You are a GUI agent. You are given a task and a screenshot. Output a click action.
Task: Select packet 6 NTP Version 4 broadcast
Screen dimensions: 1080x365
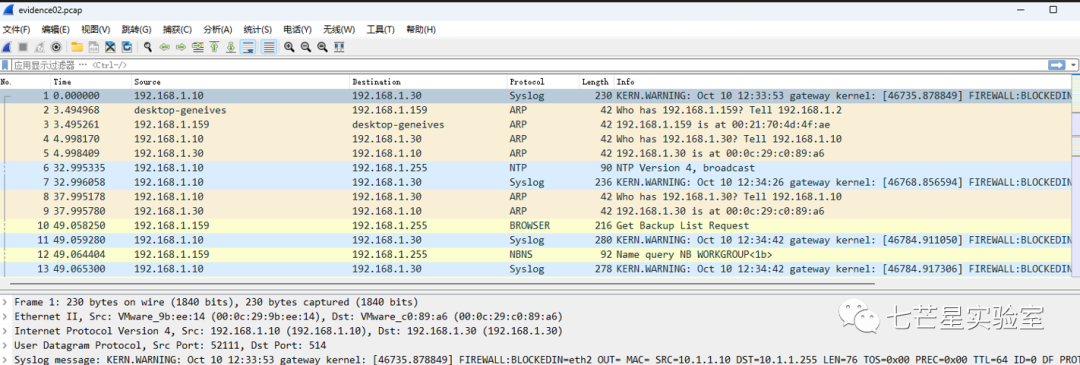tap(536, 168)
